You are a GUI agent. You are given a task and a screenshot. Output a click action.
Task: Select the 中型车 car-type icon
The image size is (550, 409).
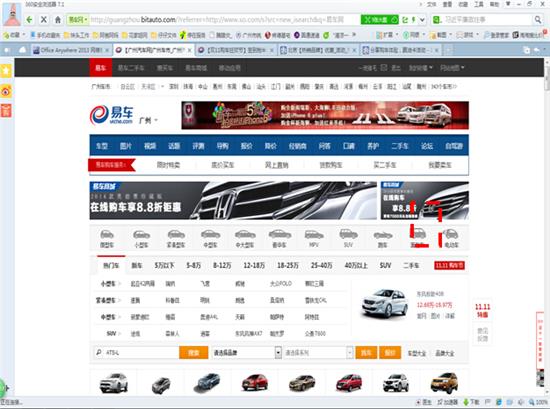click(x=210, y=238)
